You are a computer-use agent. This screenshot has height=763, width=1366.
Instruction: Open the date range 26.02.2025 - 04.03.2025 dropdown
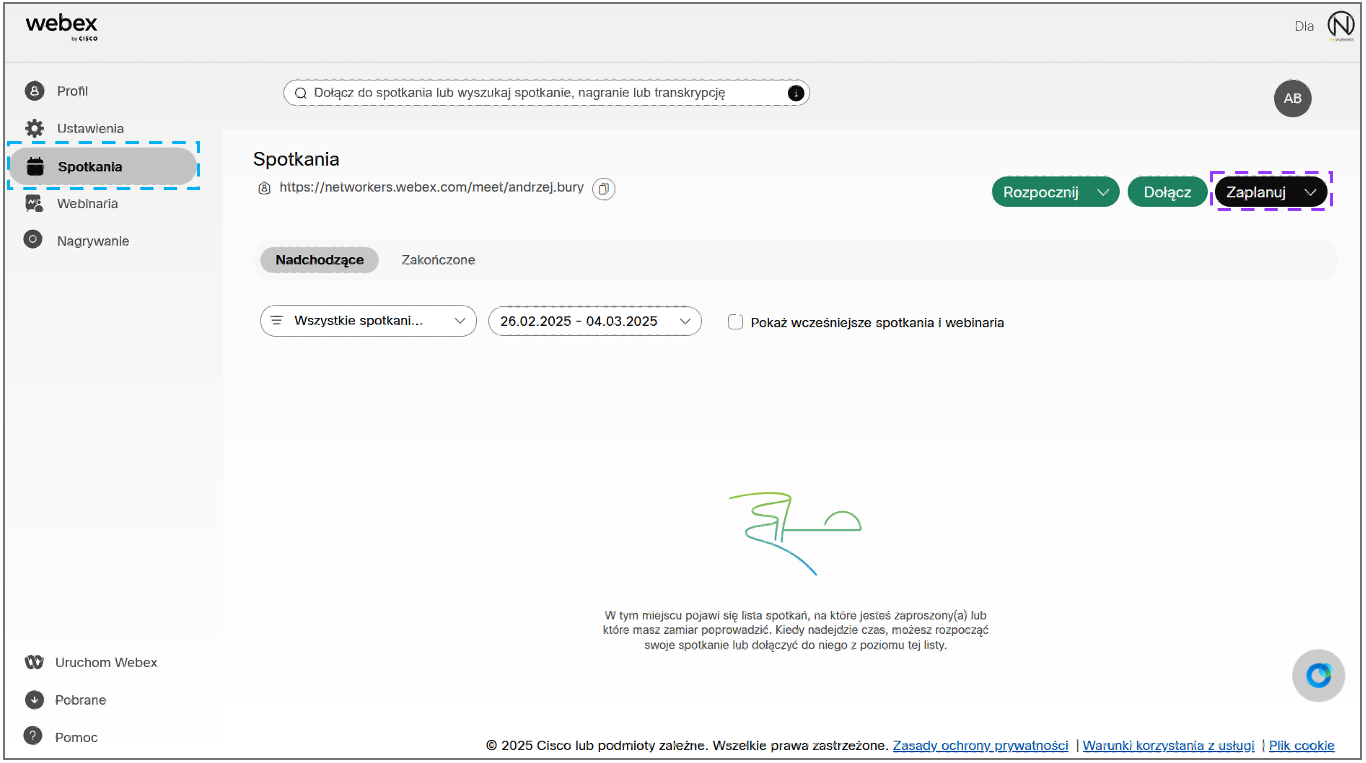595,321
